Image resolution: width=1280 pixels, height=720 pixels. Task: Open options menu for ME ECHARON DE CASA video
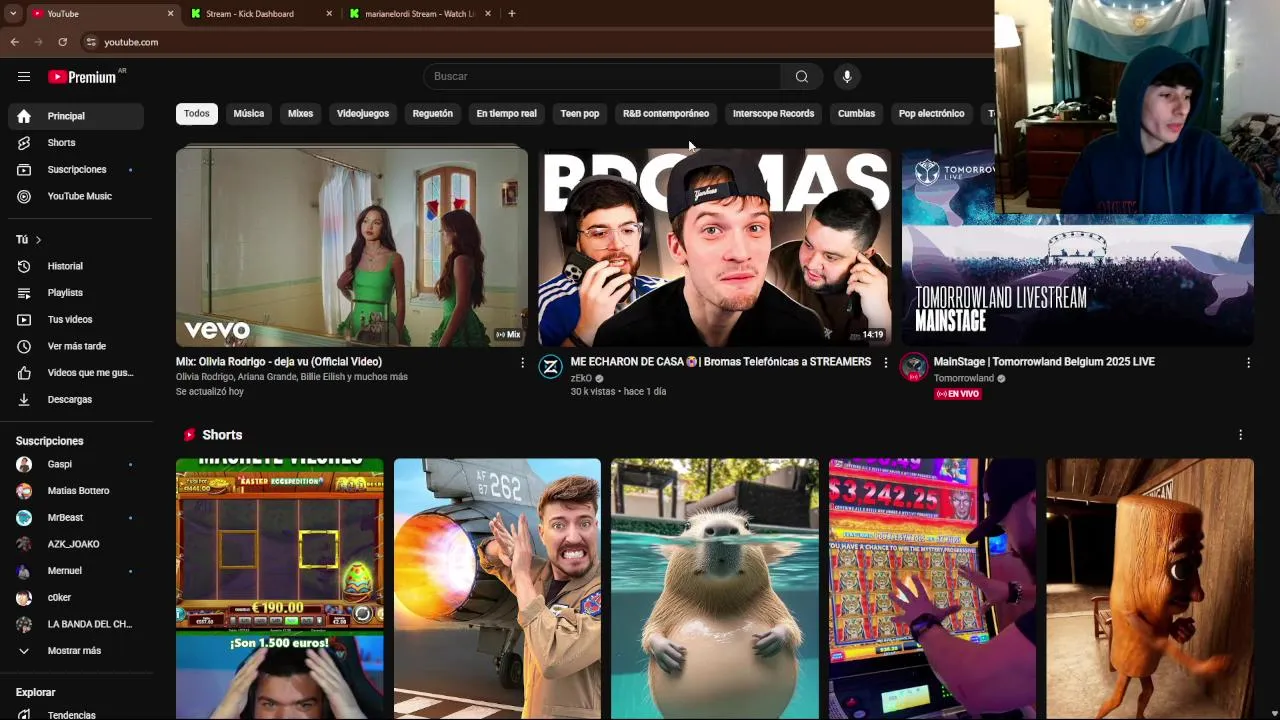(x=885, y=362)
